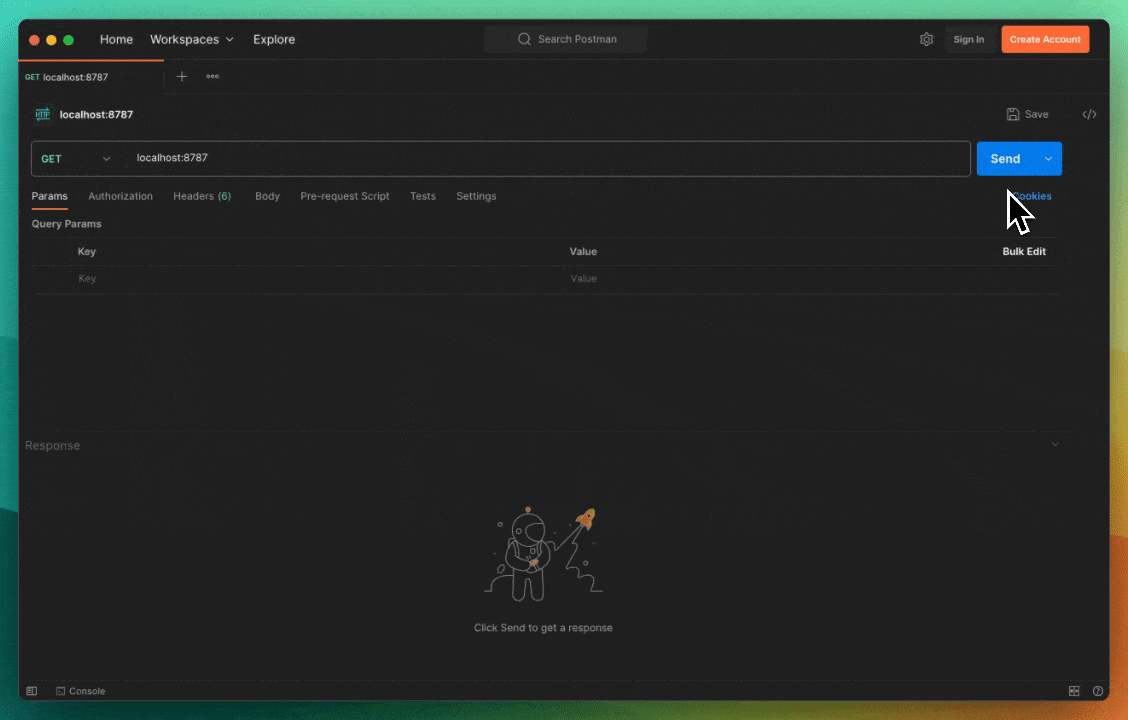1128x720 pixels.
Task: Open the Workspaces dropdown menu
Action: (x=191, y=40)
